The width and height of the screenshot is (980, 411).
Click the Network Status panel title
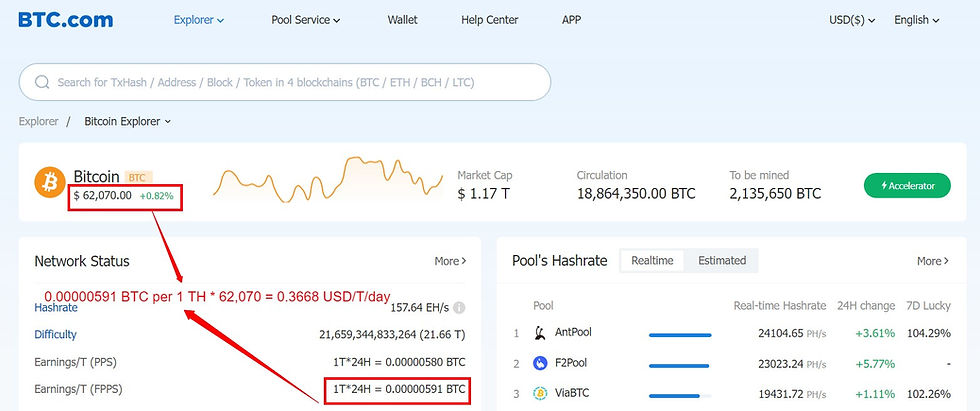click(x=82, y=261)
